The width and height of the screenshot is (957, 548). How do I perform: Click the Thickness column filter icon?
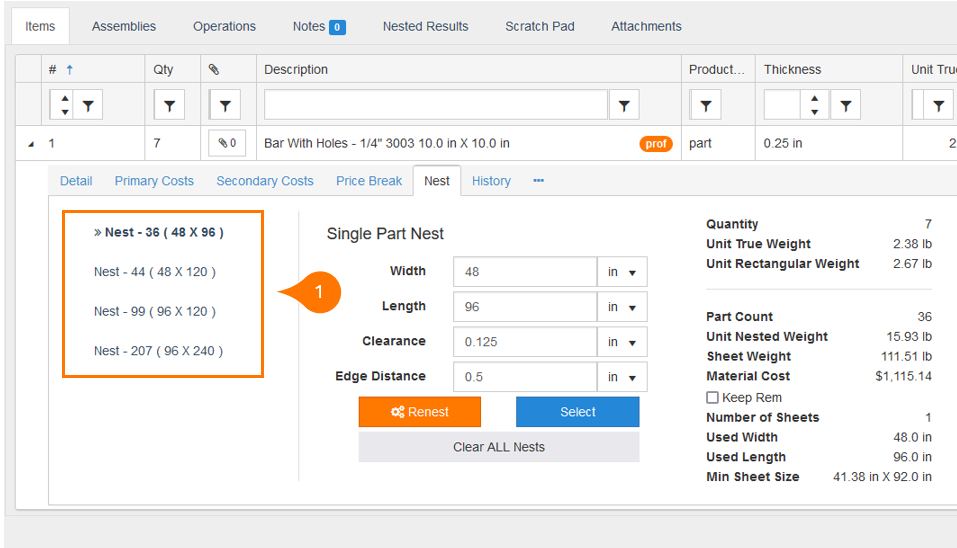pyautogui.click(x=845, y=105)
